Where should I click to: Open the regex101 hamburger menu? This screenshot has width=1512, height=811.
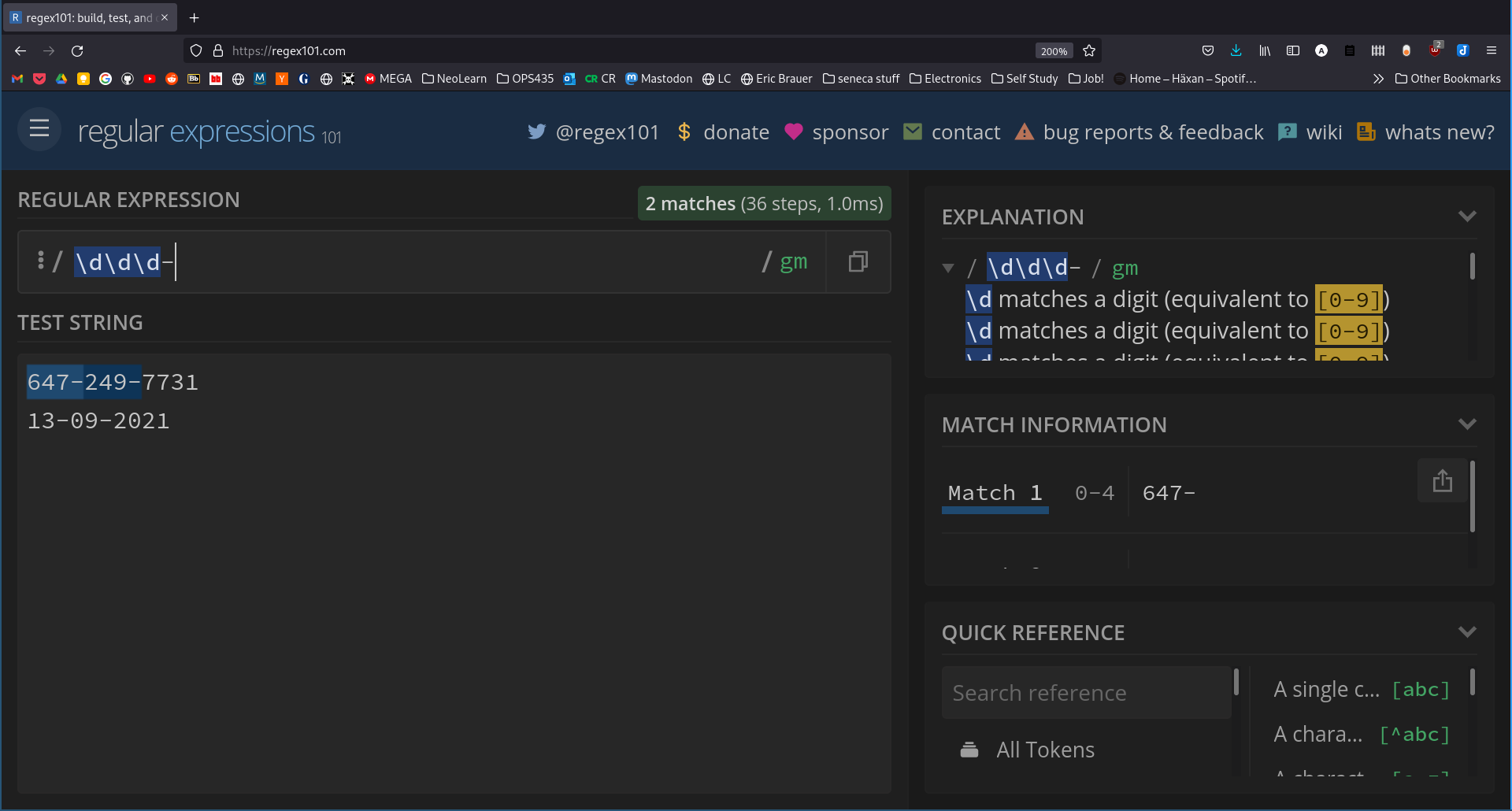click(x=39, y=129)
